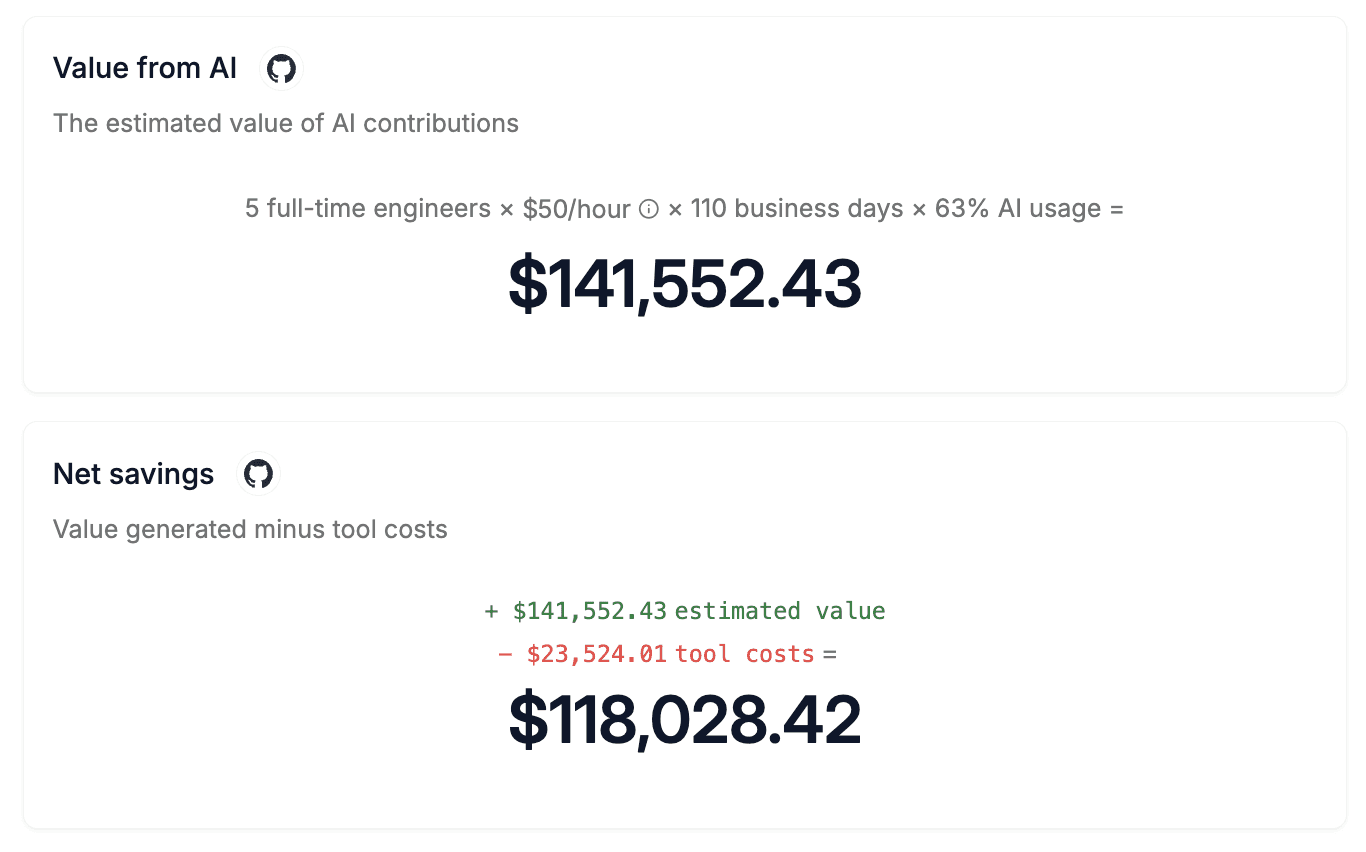Select the Value from AI heading
The width and height of the screenshot is (1366, 852).
pos(145,68)
